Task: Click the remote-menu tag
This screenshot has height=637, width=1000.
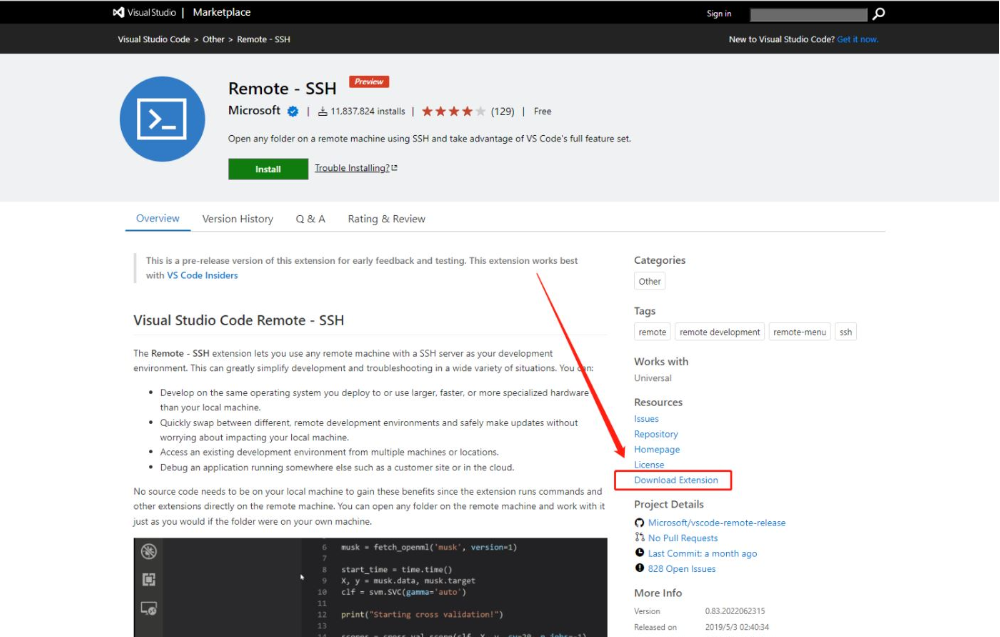Action: (799, 332)
